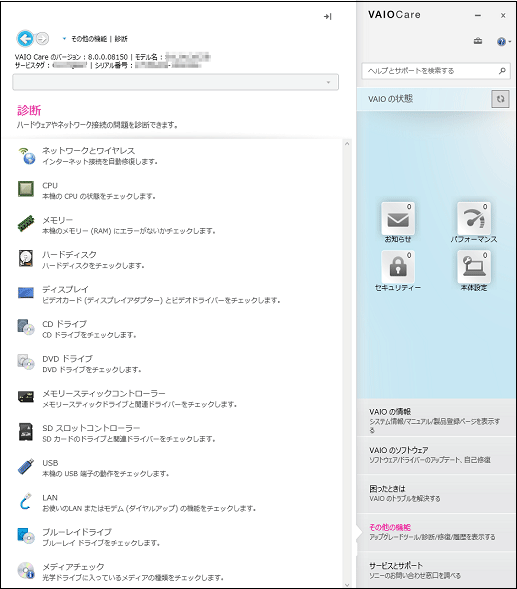Open the USB diagnosis title

click(x=50, y=463)
